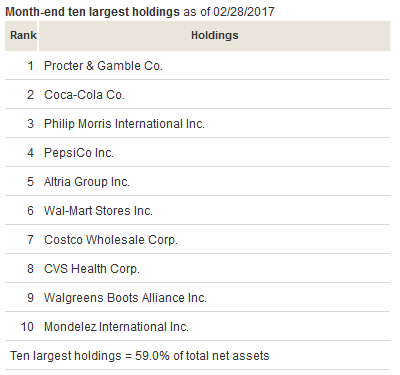Click rank number 10 cell
Screen dimensions: 400x375
tap(27, 327)
